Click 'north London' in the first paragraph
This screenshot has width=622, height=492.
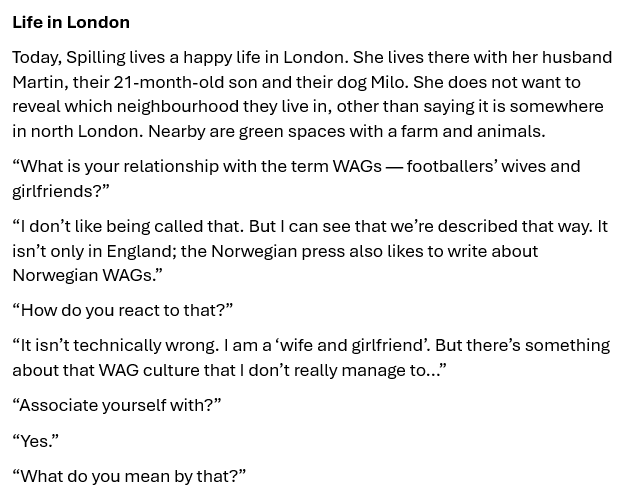click(85, 131)
